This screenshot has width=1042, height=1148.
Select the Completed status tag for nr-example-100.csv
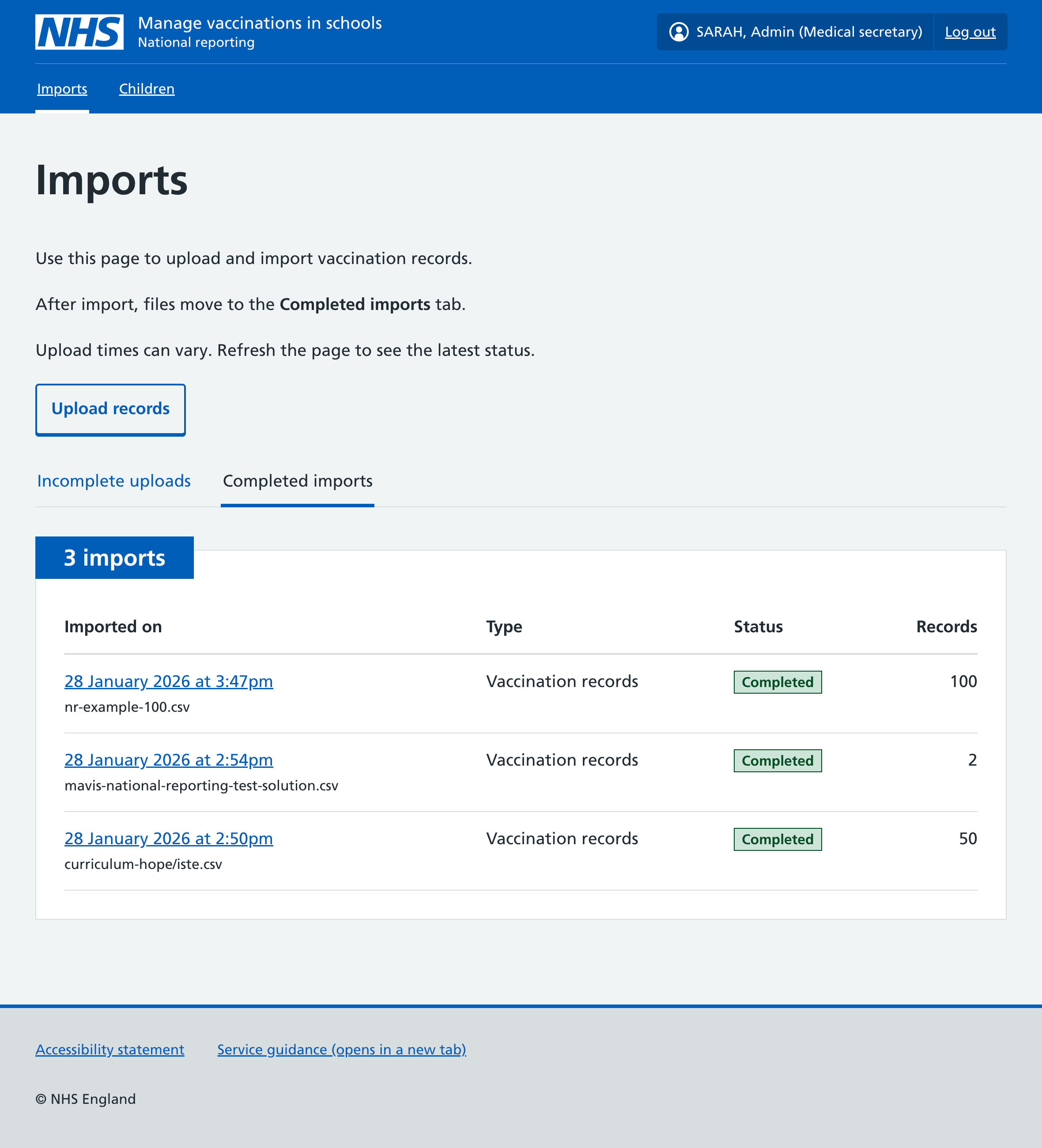[x=777, y=682]
